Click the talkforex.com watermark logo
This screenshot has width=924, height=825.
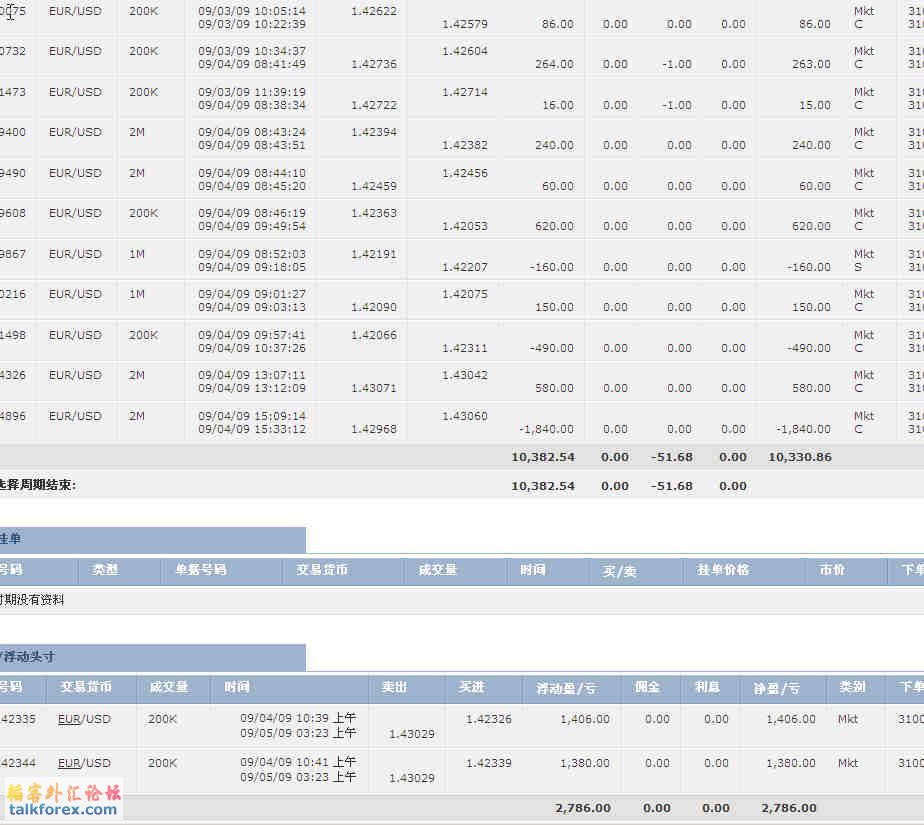point(64,800)
